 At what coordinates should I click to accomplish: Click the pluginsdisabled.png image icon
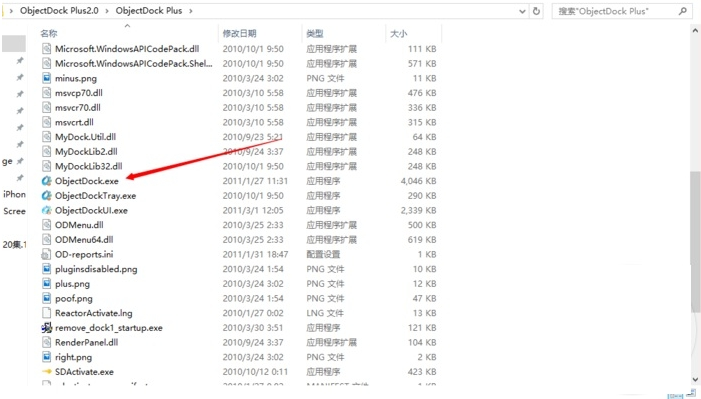coord(46,269)
